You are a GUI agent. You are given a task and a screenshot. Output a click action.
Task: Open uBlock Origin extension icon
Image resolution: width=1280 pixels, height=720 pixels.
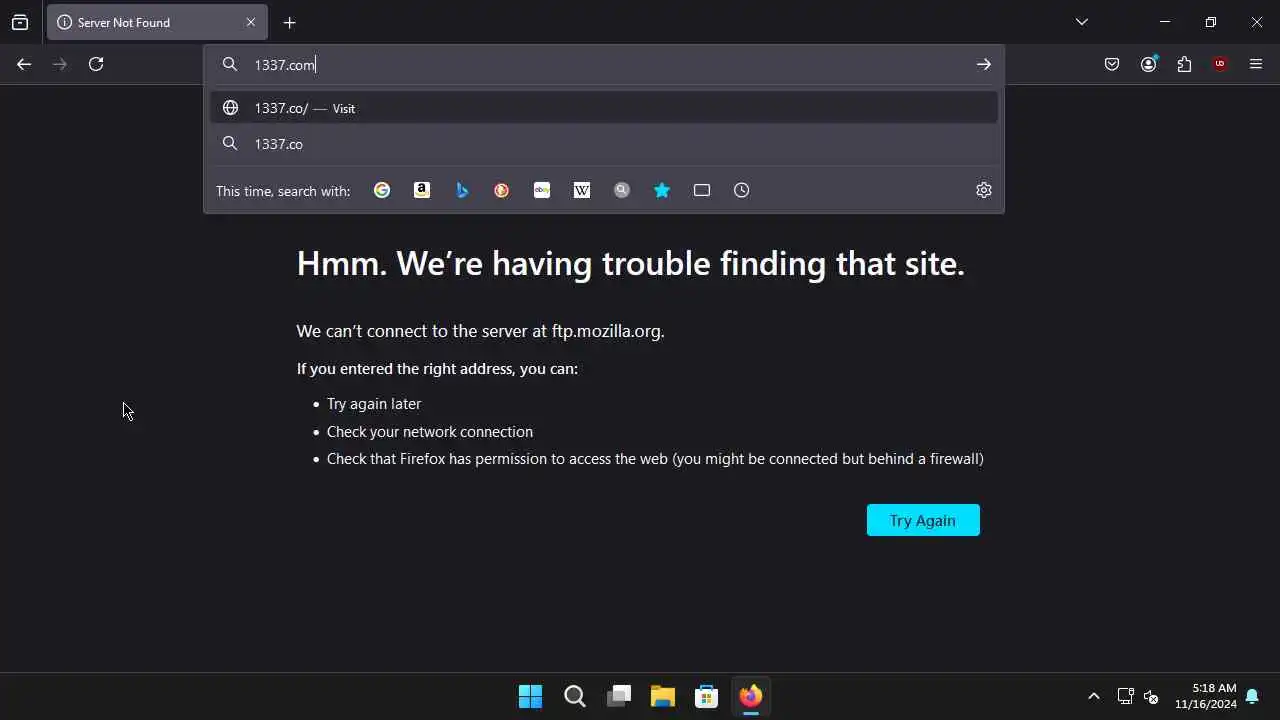coord(1220,64)
